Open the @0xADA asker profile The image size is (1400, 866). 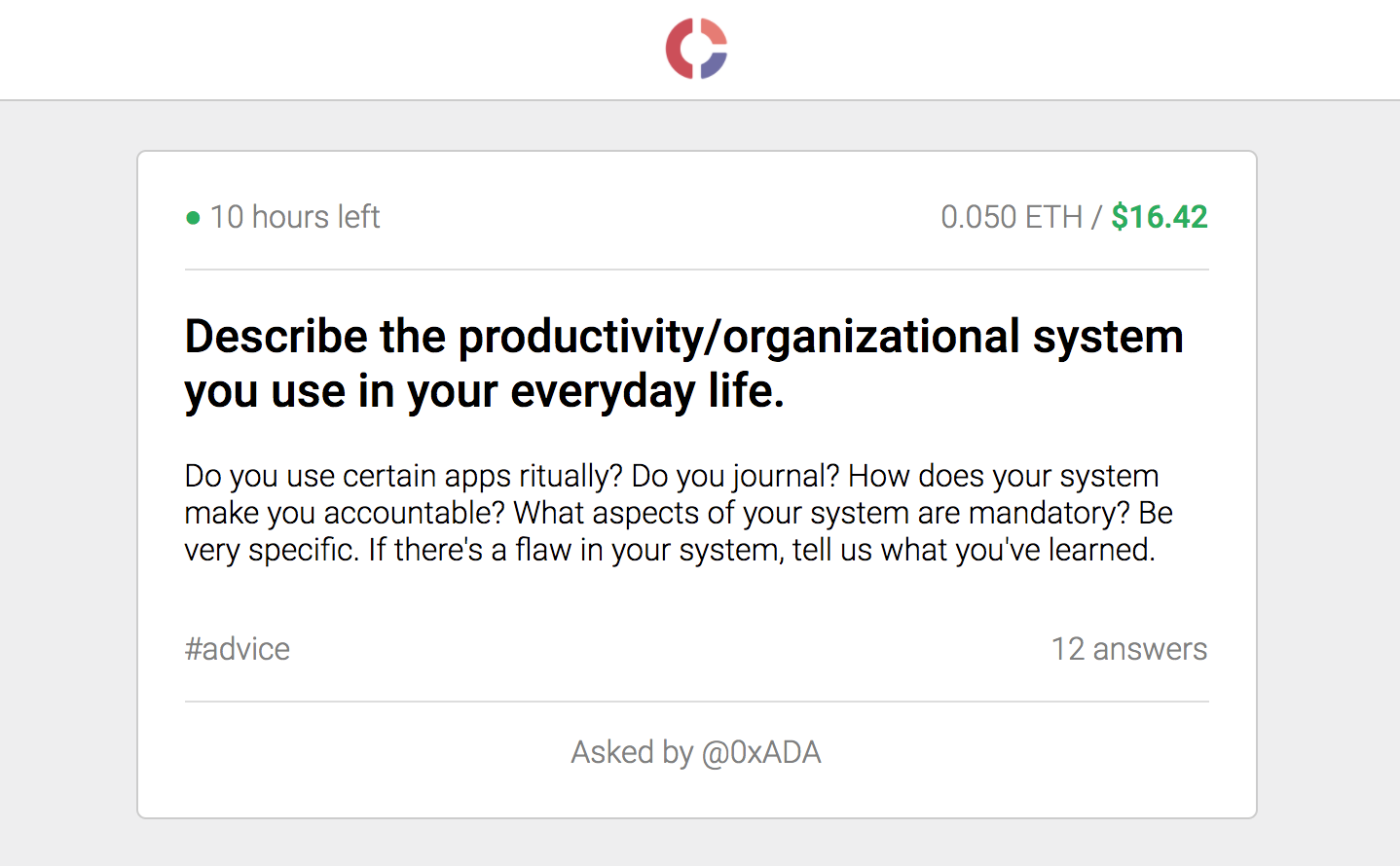tap(761, 752)
